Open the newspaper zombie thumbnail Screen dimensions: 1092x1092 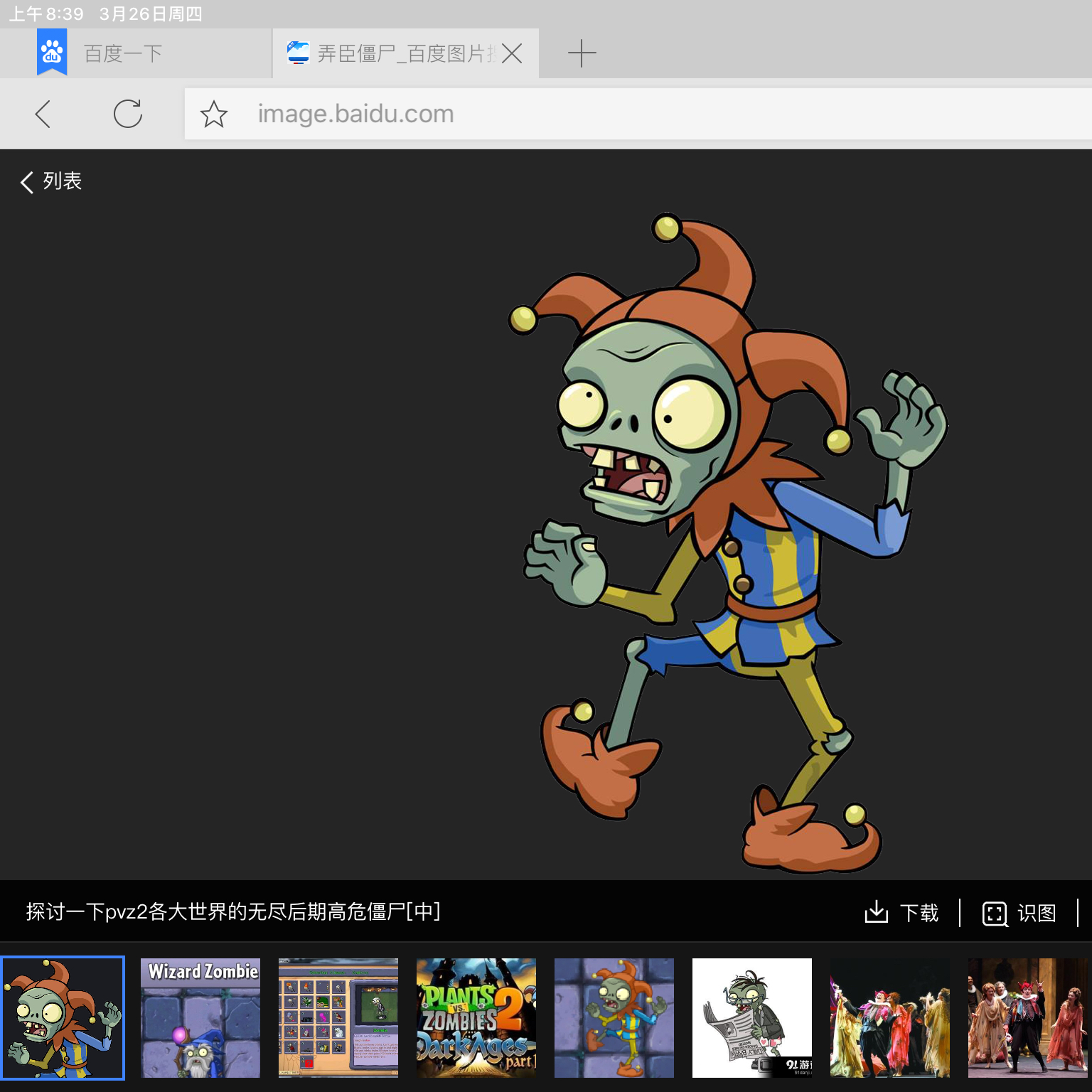pos(752,1018)
